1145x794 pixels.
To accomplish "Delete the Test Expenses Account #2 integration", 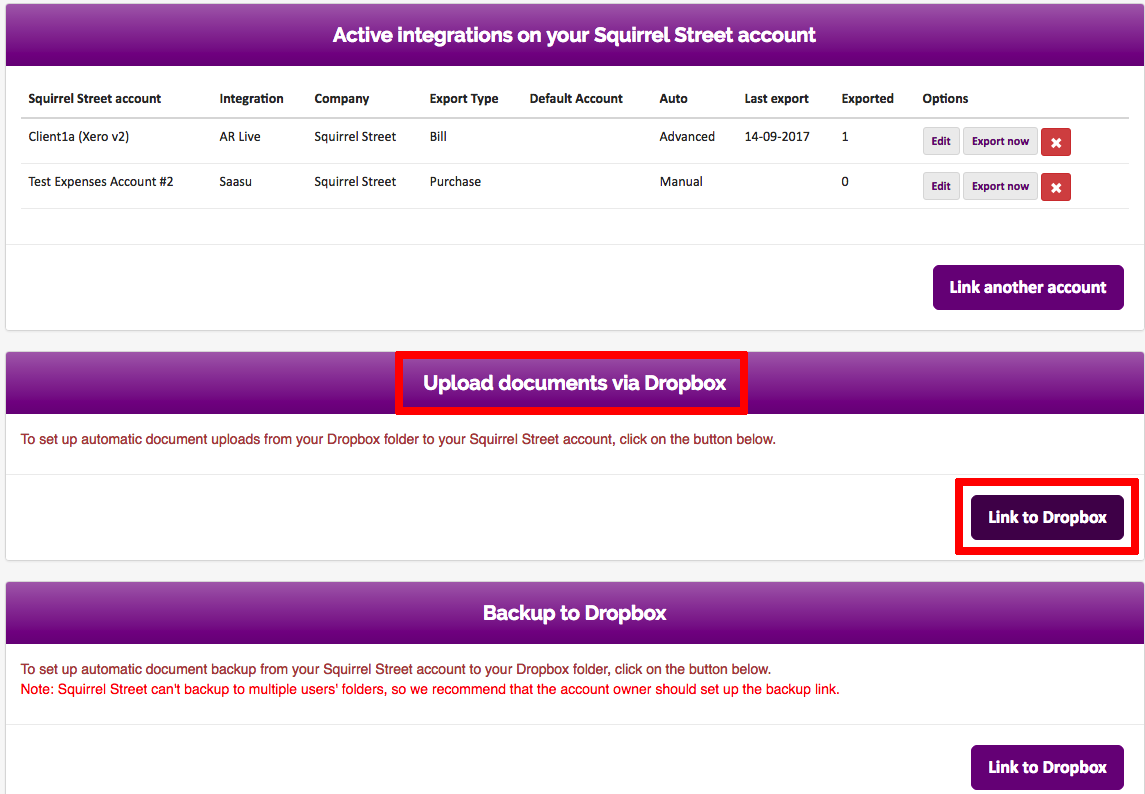I will pos(1055,188).
